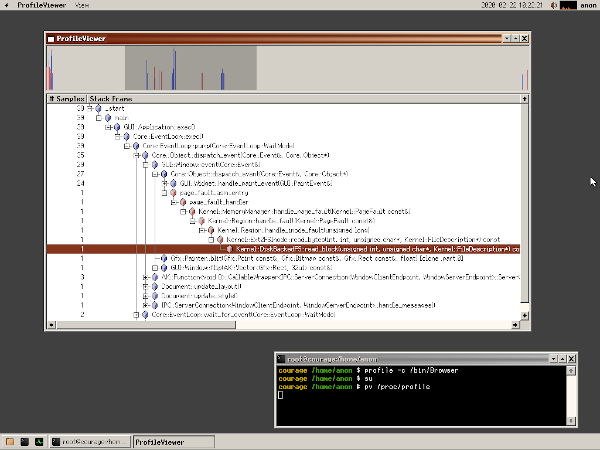Click the Kernel::Ext2FSInode::read_bytes icon

click(x=220, y=240)
